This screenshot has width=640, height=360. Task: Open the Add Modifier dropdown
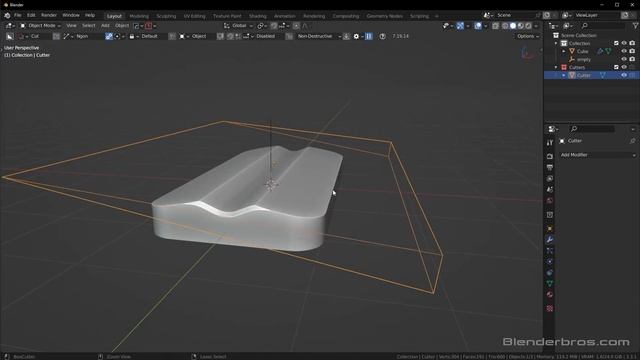(598, 155)
